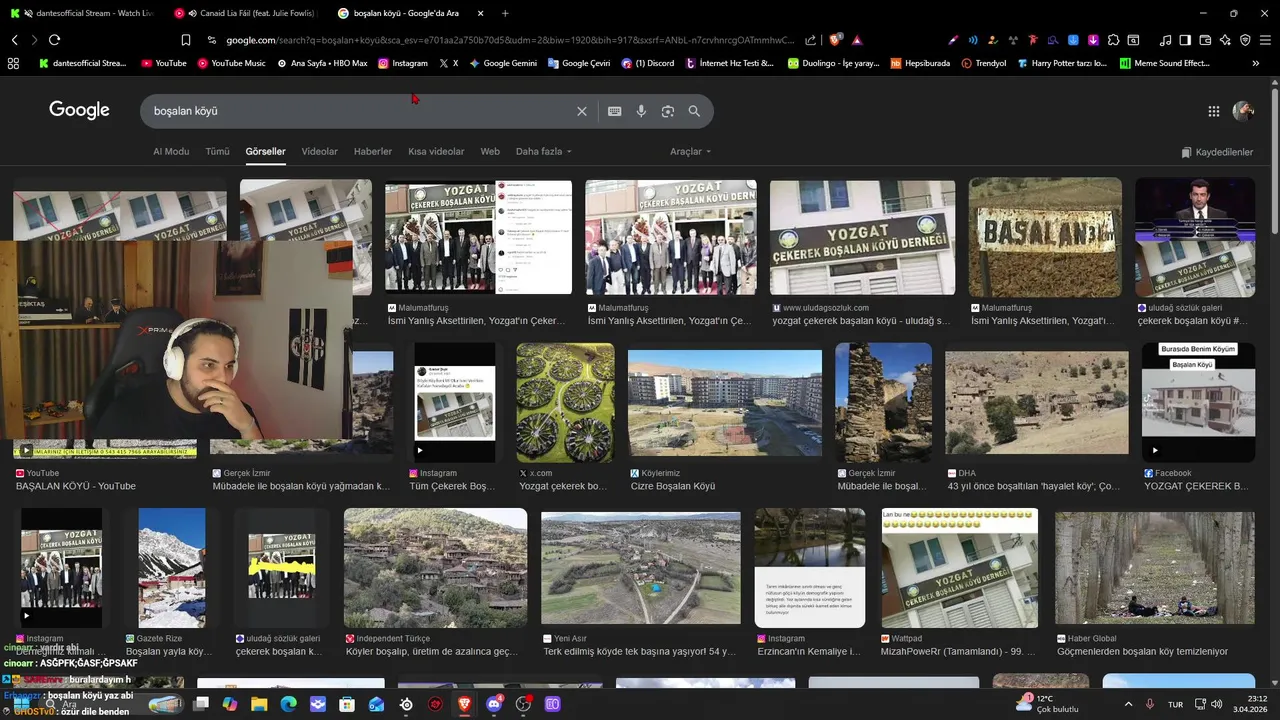The width and height of the screenshot is (1280, 720).
Task: Open the Brave Wallet icon
Action: tap(1205, 40)
